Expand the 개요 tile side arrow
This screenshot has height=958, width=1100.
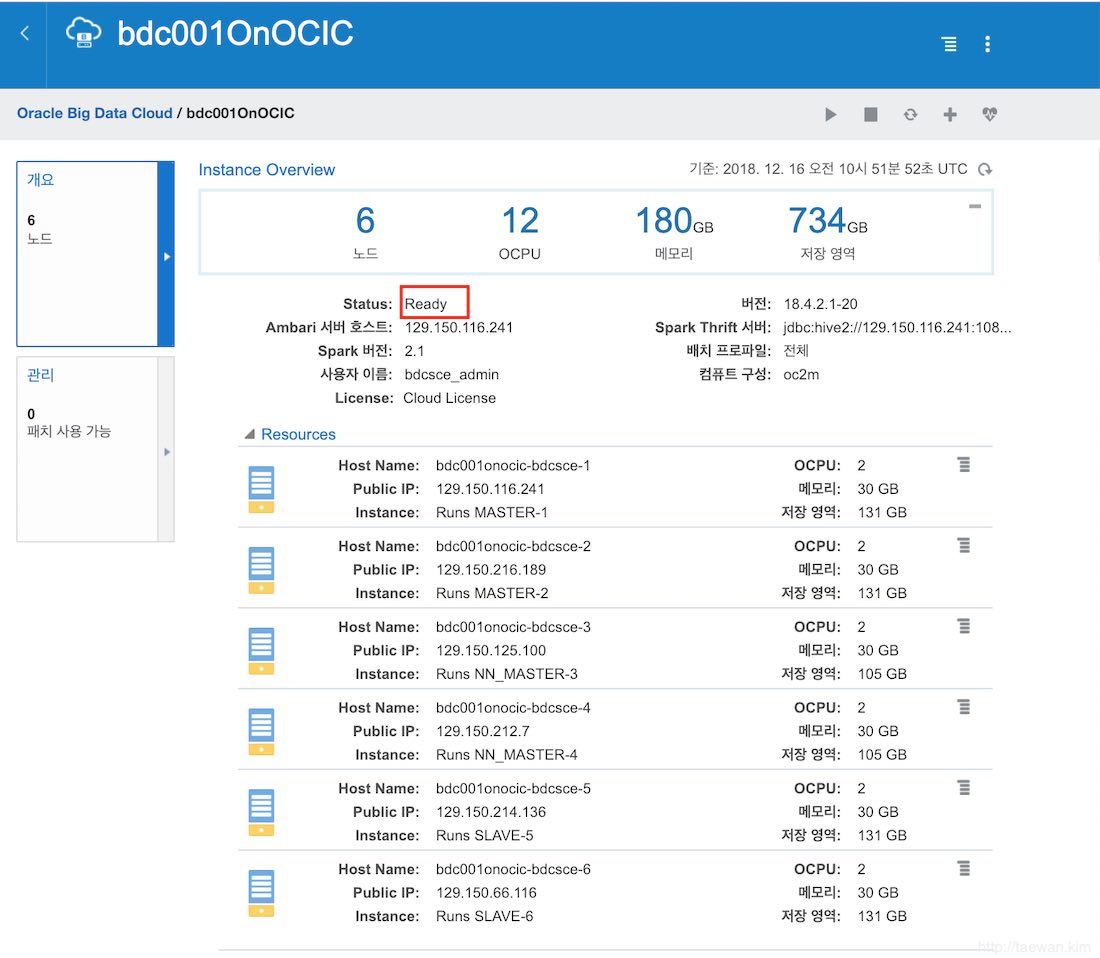[x=166, y=256]
